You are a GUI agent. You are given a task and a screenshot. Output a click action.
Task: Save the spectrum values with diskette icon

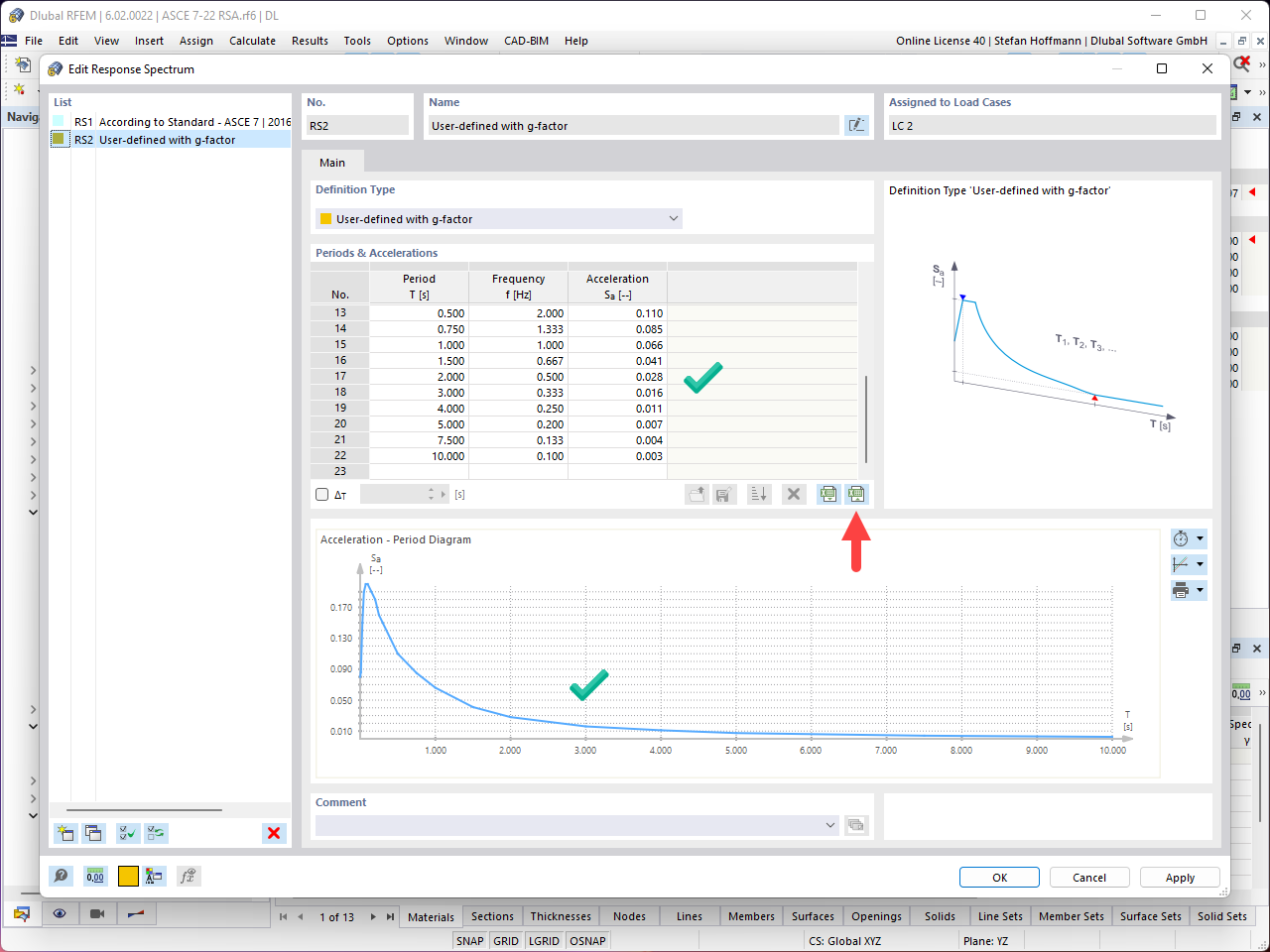pyautogui.click(x=724, y=494)
